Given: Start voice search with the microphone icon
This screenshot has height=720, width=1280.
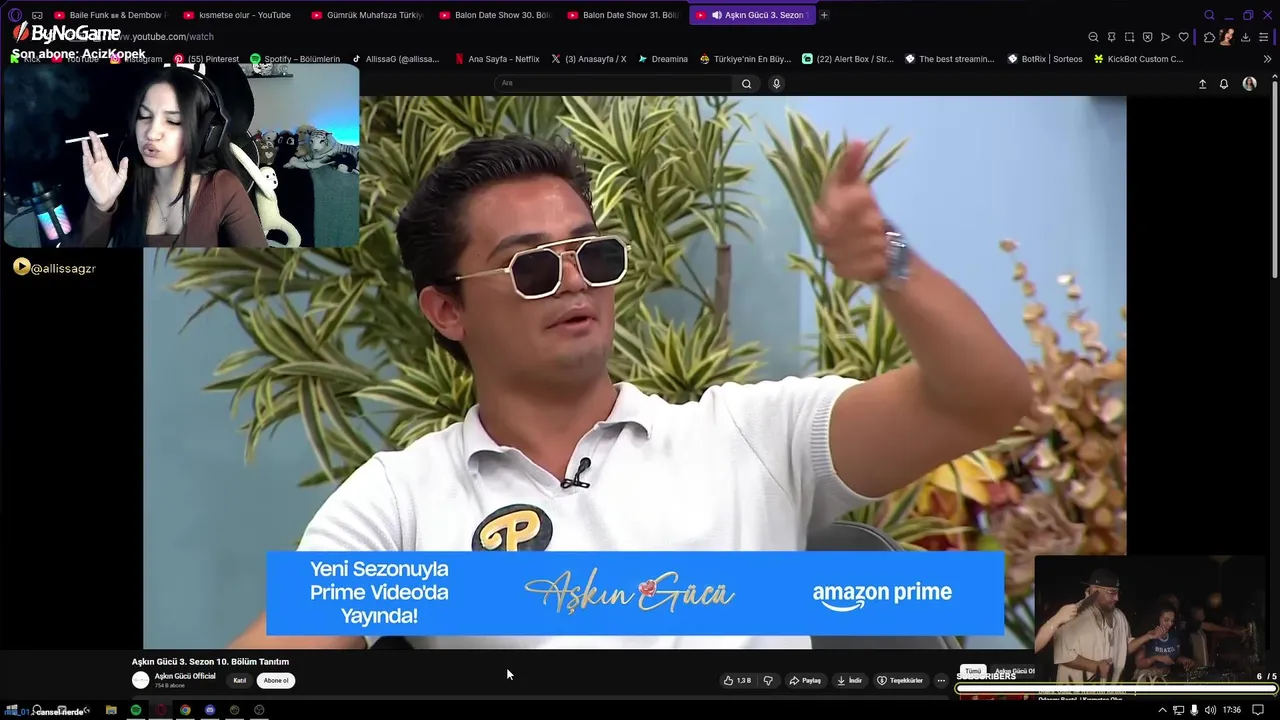Looking at the screenshot, I should tap(776, 84).
